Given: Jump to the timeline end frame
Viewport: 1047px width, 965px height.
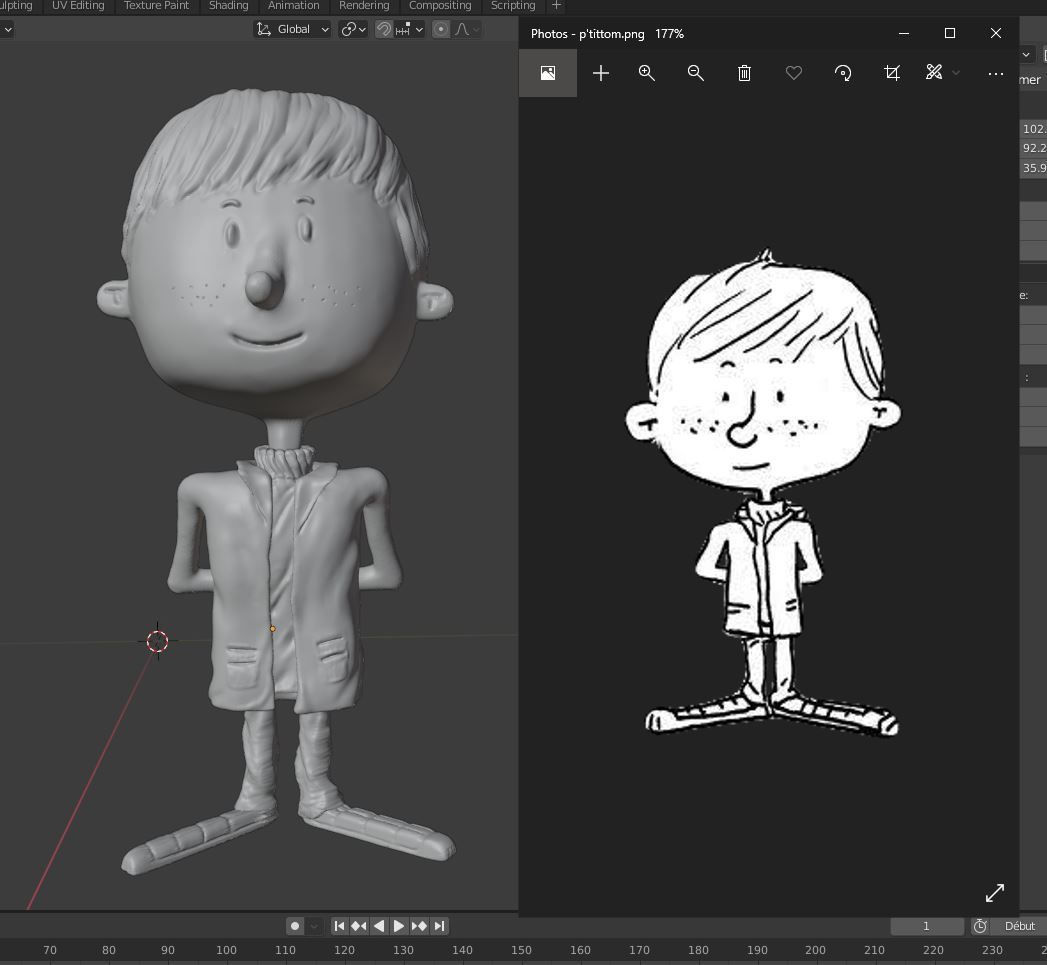Looking at the screenshot, I should [439, 926].
